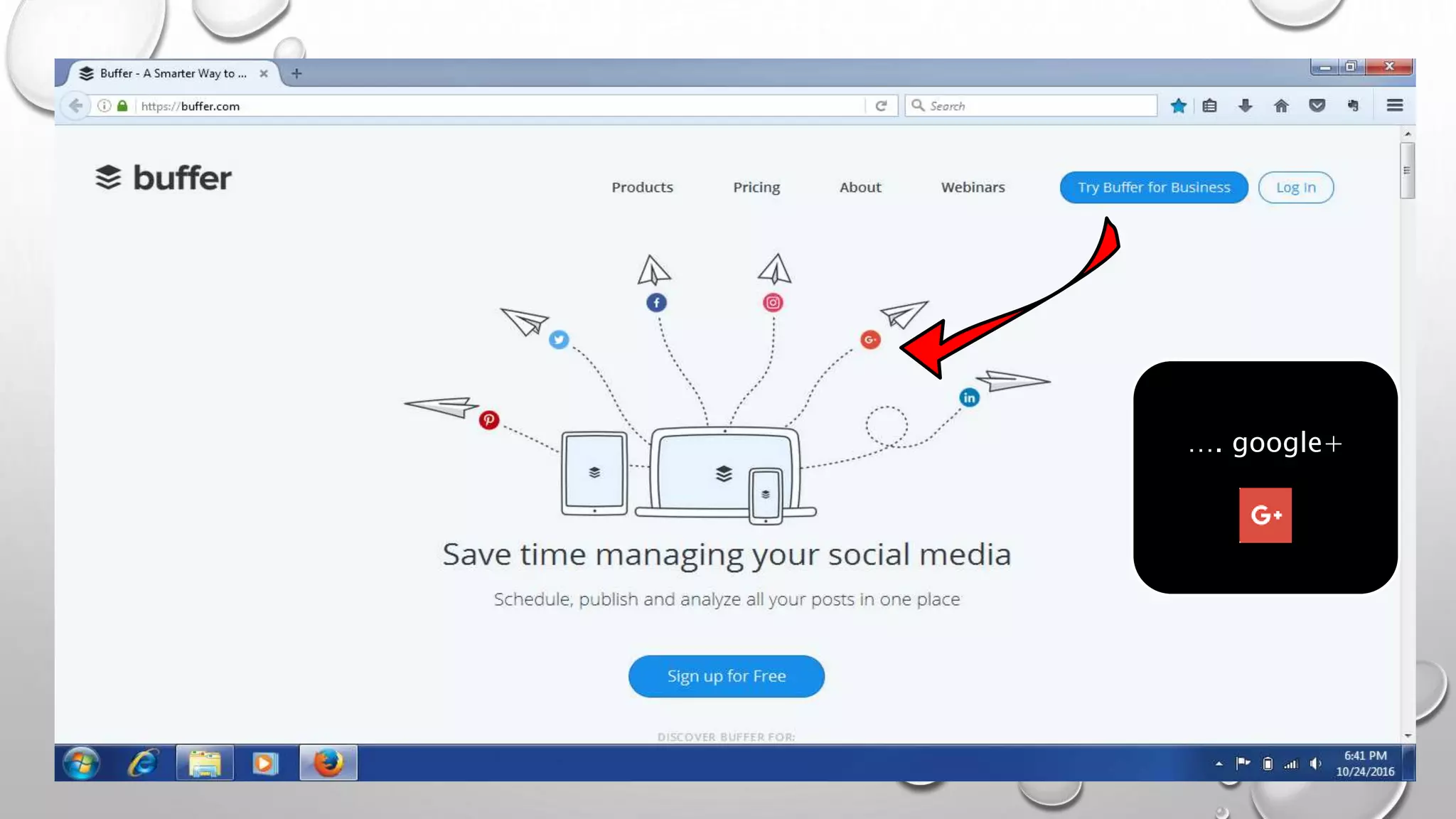The image size is (1456, 819).
Task: Click the green padlock security icon
Action: [122, 106]
